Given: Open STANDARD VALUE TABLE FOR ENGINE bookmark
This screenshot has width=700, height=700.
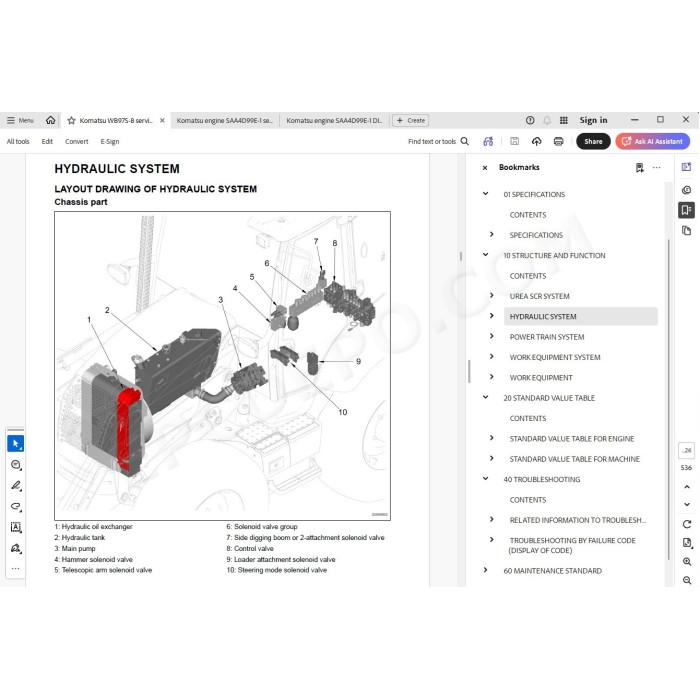Looking at the screenshot, I should point(572,439).
